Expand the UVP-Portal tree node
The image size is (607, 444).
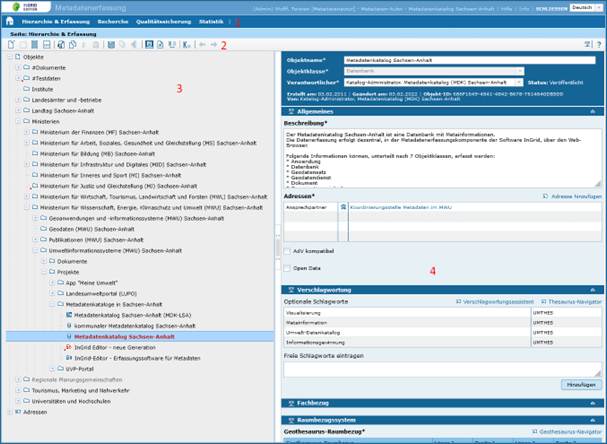52,369
